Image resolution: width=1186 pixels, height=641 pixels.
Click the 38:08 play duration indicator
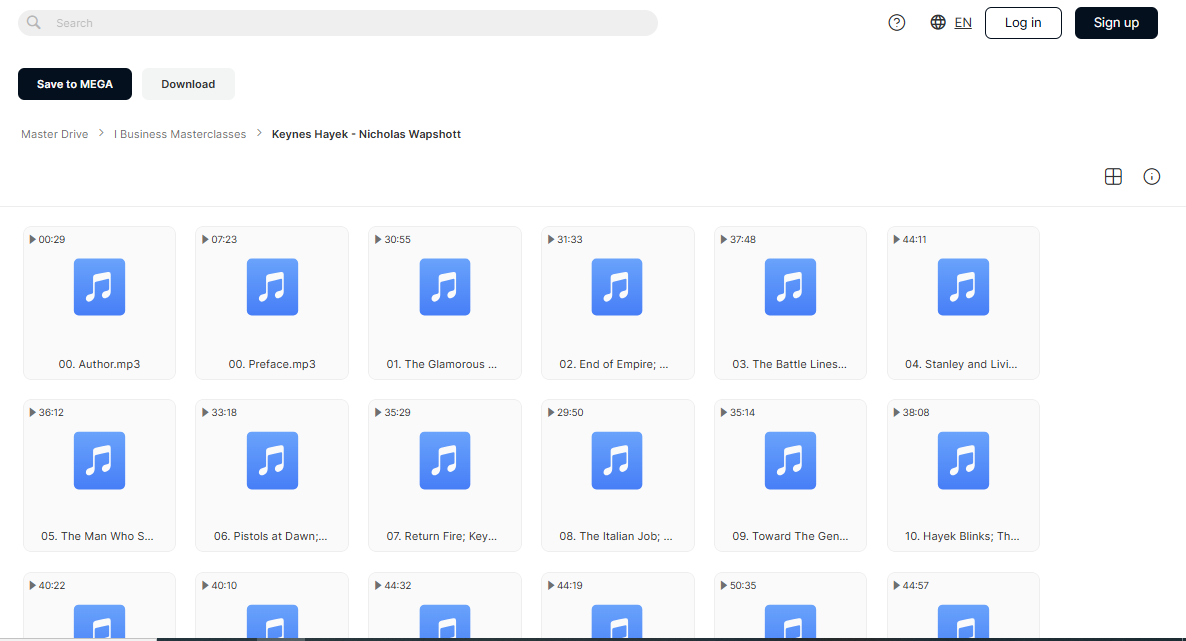(911, 412)
